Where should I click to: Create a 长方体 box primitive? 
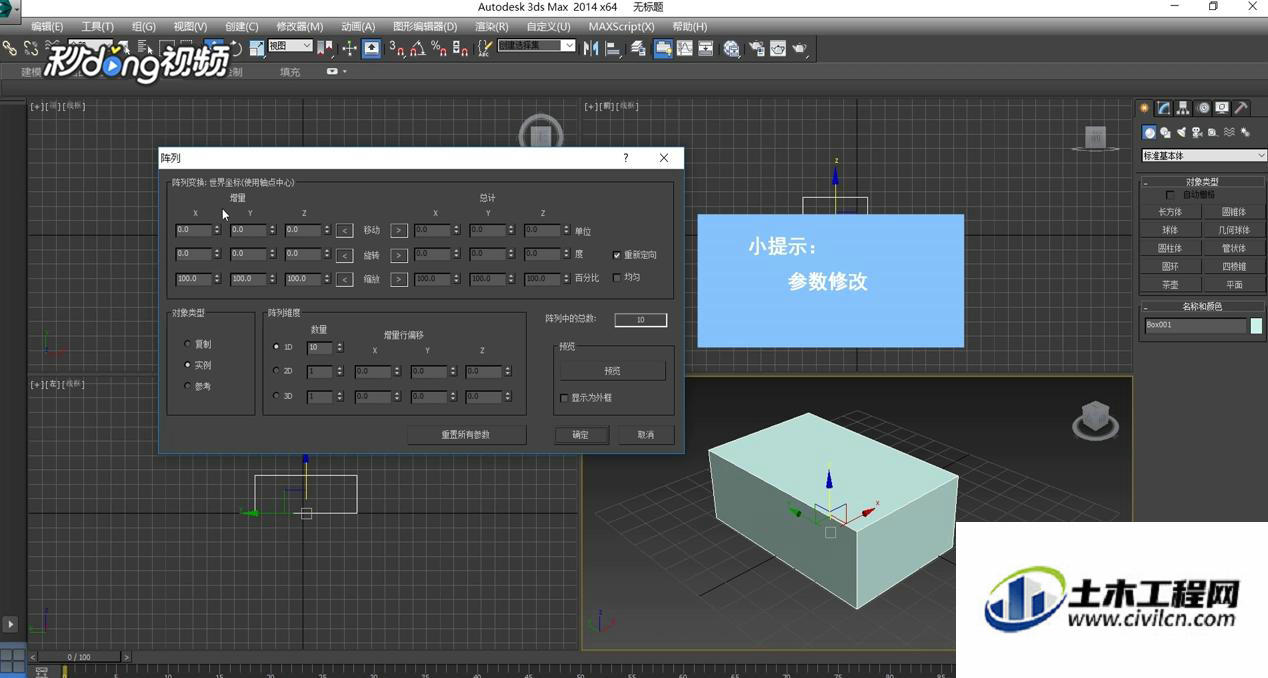(1170, 212)
